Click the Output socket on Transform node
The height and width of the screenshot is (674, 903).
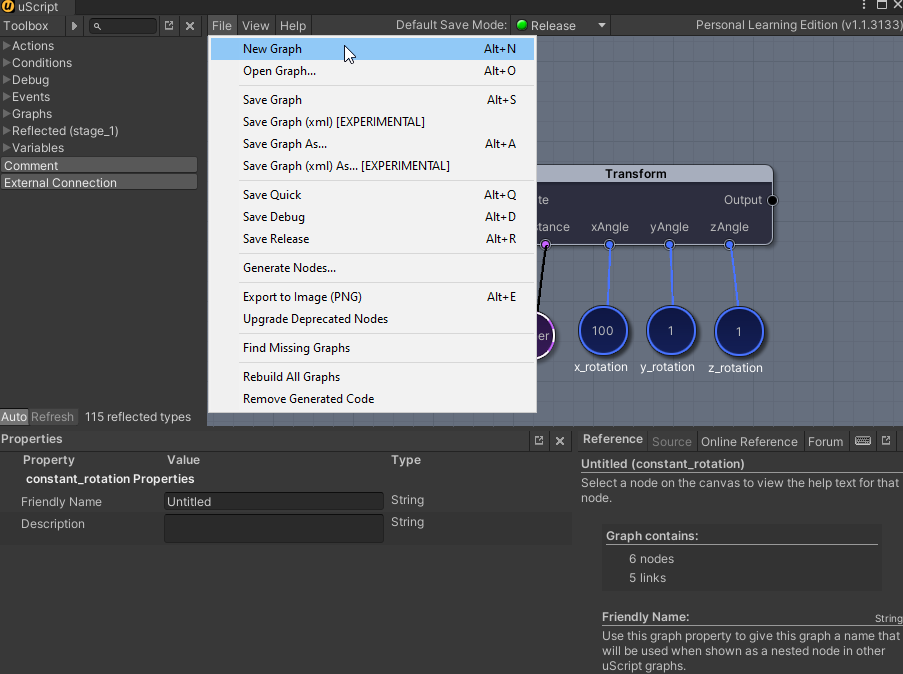772,200
